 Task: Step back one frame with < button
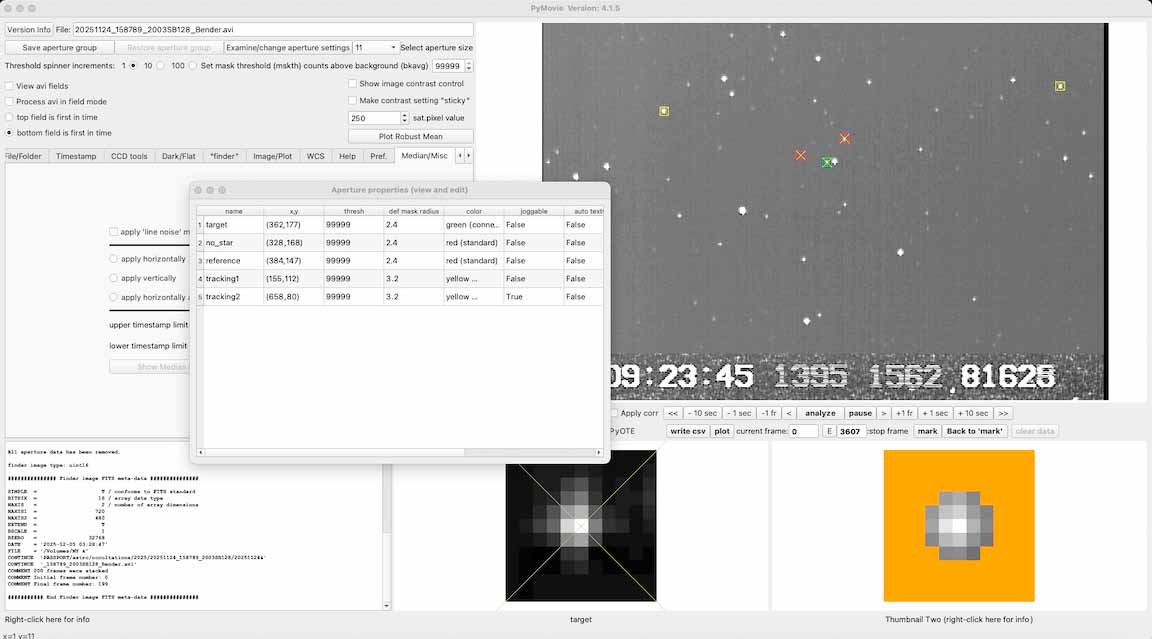(x=788, y=413)
